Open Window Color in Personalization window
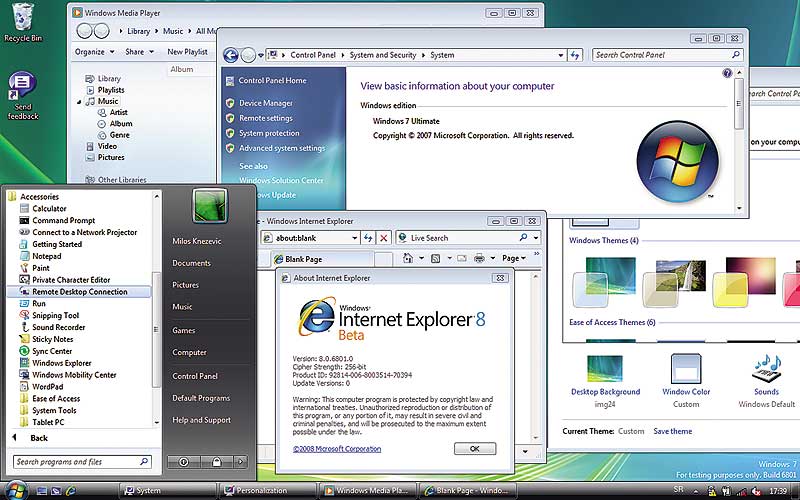 (x=686, y=381)
